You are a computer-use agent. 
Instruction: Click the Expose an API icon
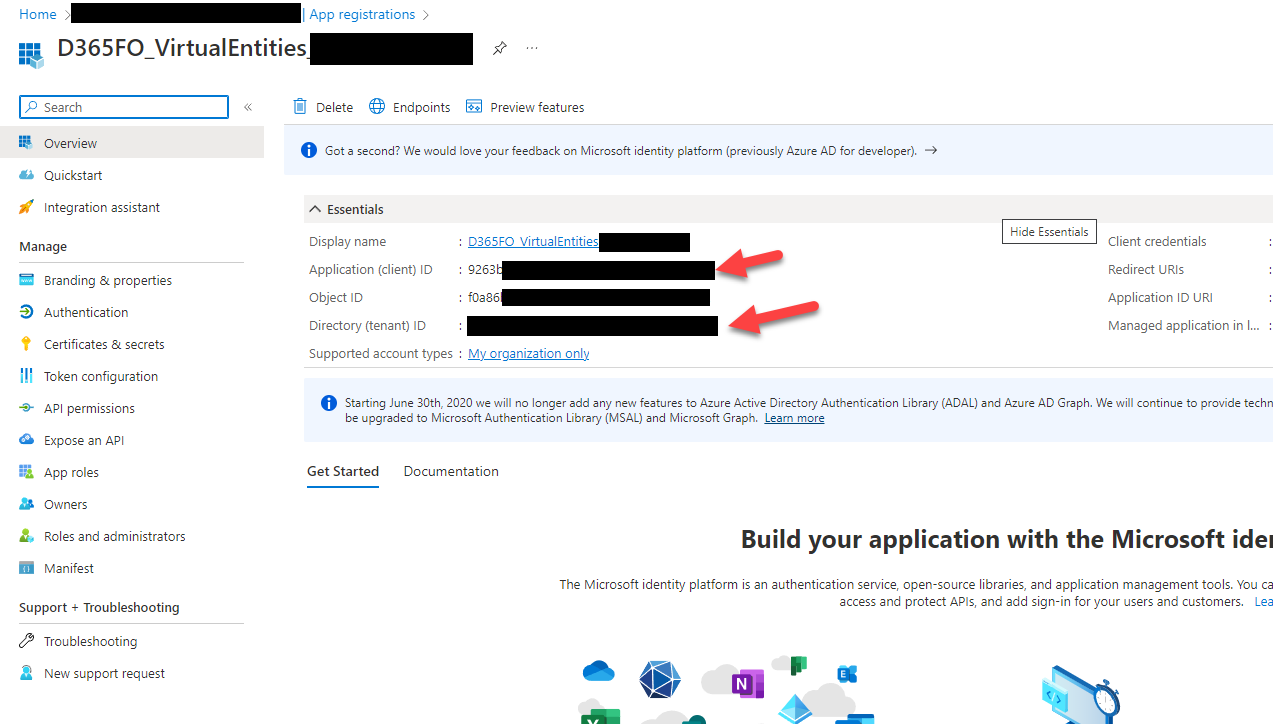26,440
